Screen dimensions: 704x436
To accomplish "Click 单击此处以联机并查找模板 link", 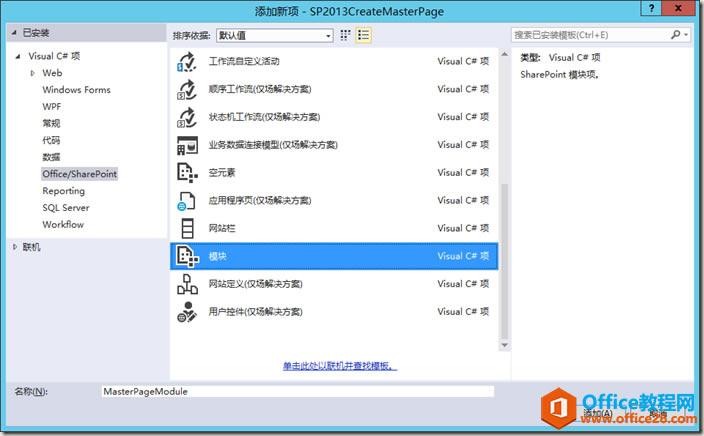I will pyautogui.click(x=340, y=366).
